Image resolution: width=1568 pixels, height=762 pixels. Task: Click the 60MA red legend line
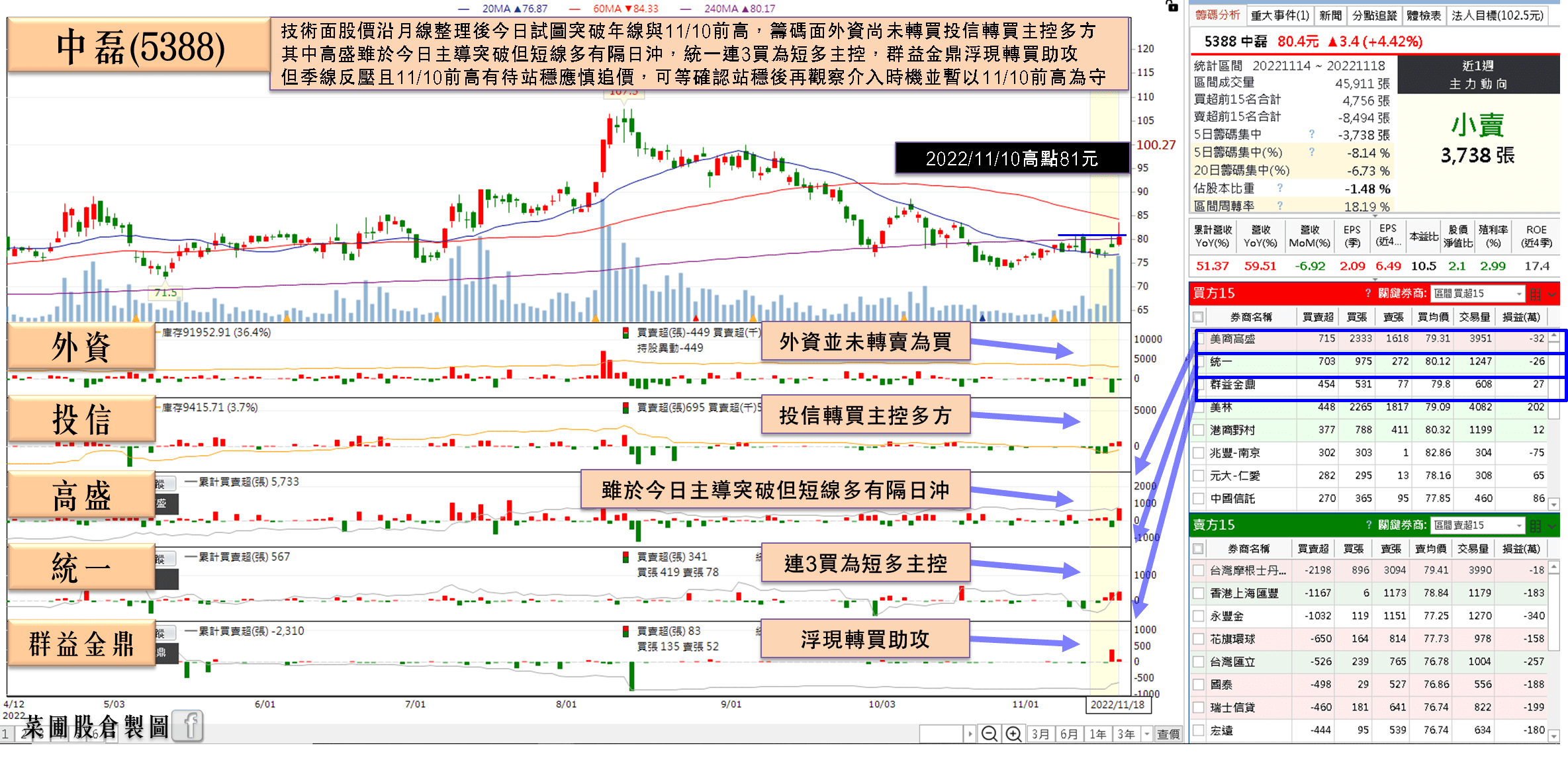(x=575, y=9)
